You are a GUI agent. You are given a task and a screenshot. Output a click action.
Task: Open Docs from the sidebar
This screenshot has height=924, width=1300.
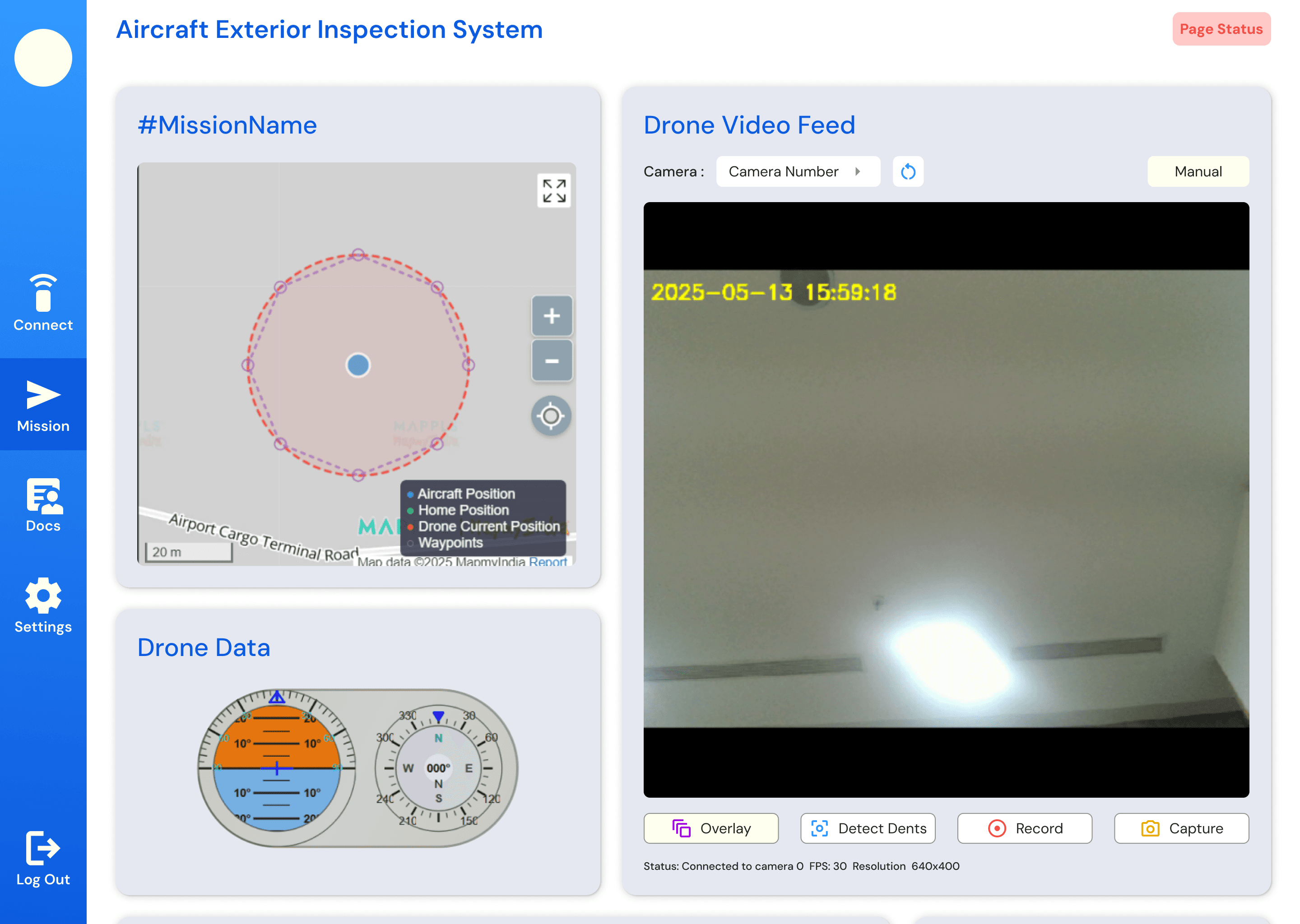coord(43,505)
